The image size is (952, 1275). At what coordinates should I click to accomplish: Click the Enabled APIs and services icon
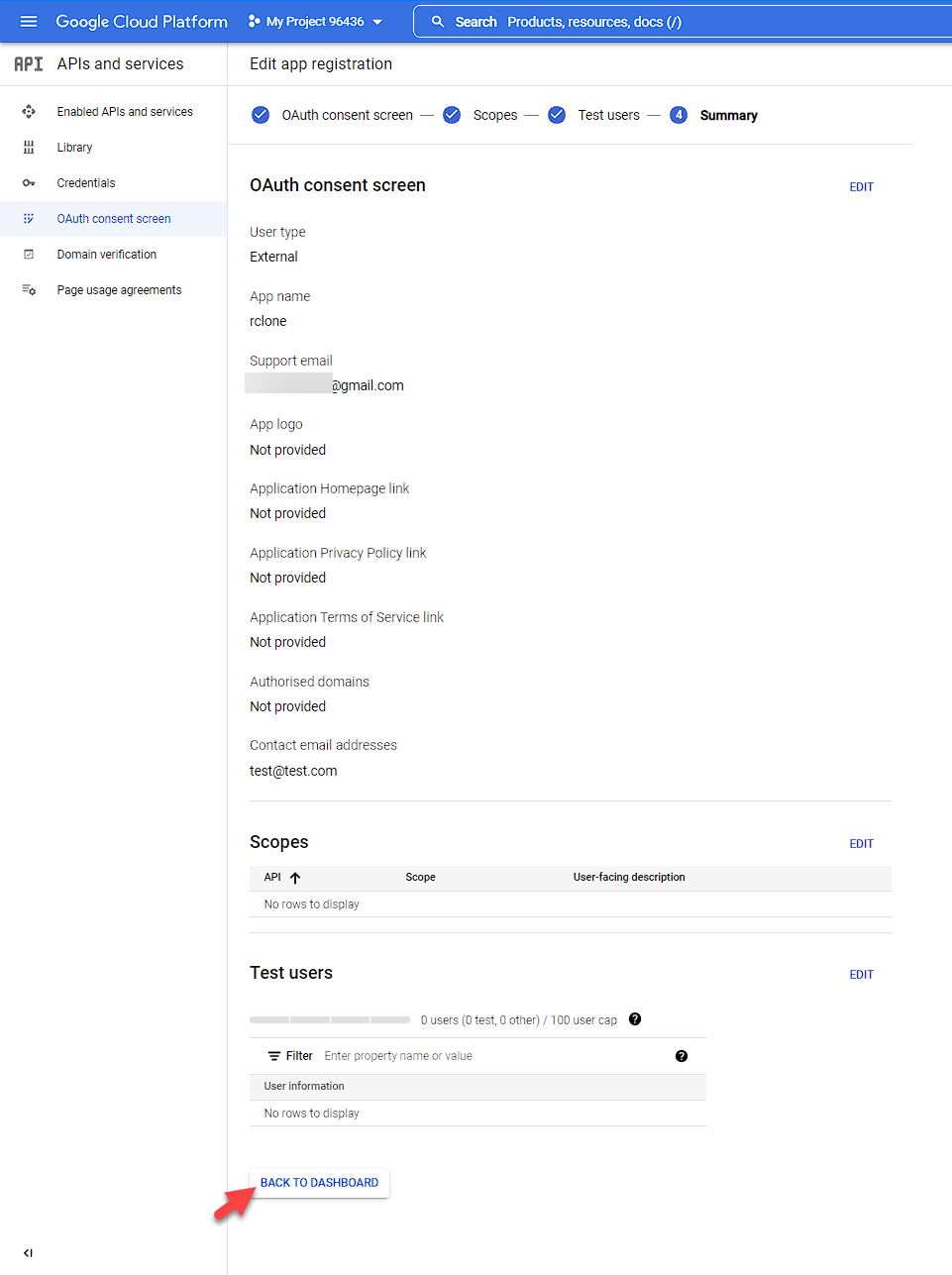click(x=29, y=112)
